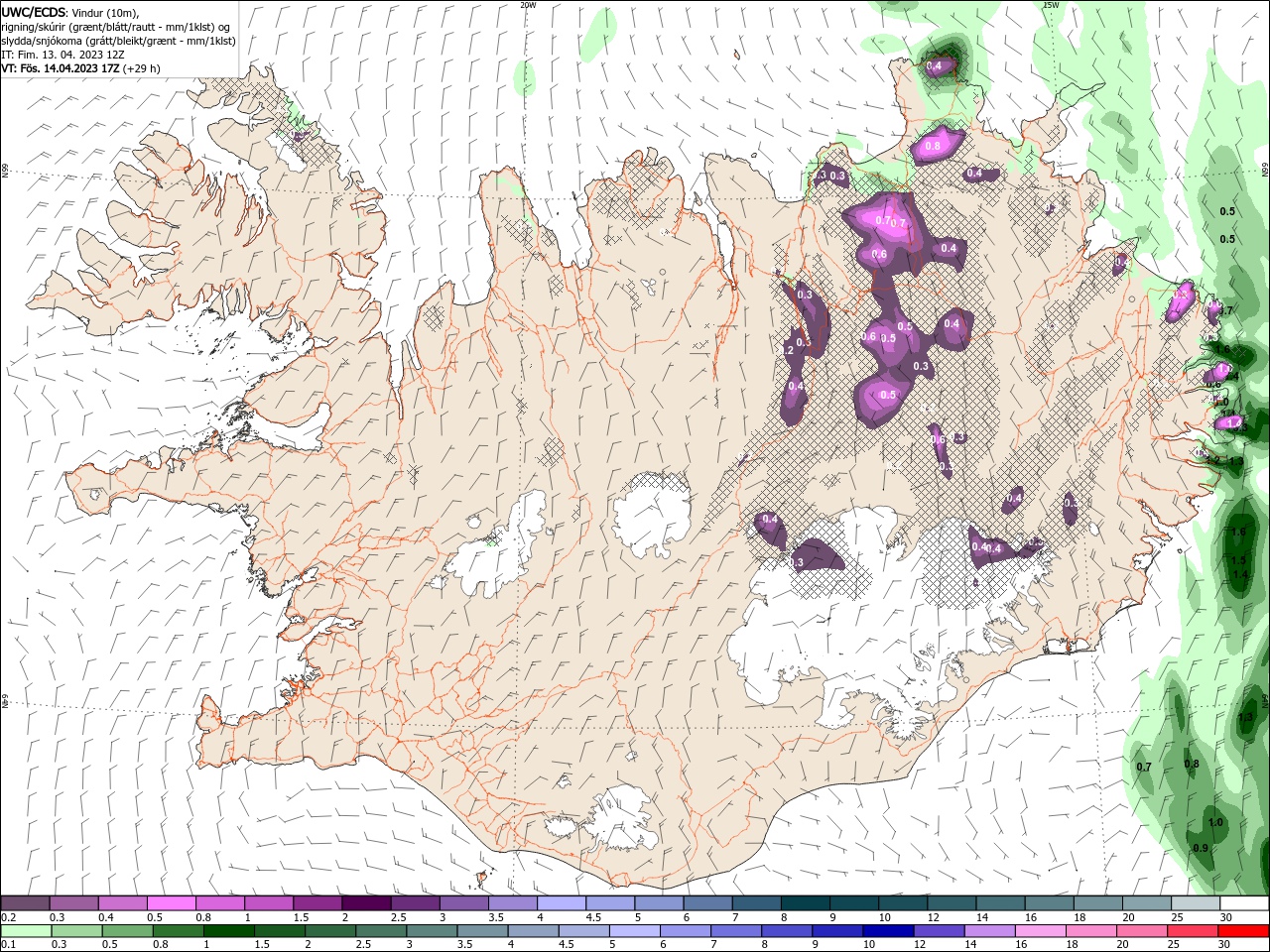Click the 0.3 swatch in the upper snow legend
The width and height of the screenshot is (1270, 952).
pos(73,903)
